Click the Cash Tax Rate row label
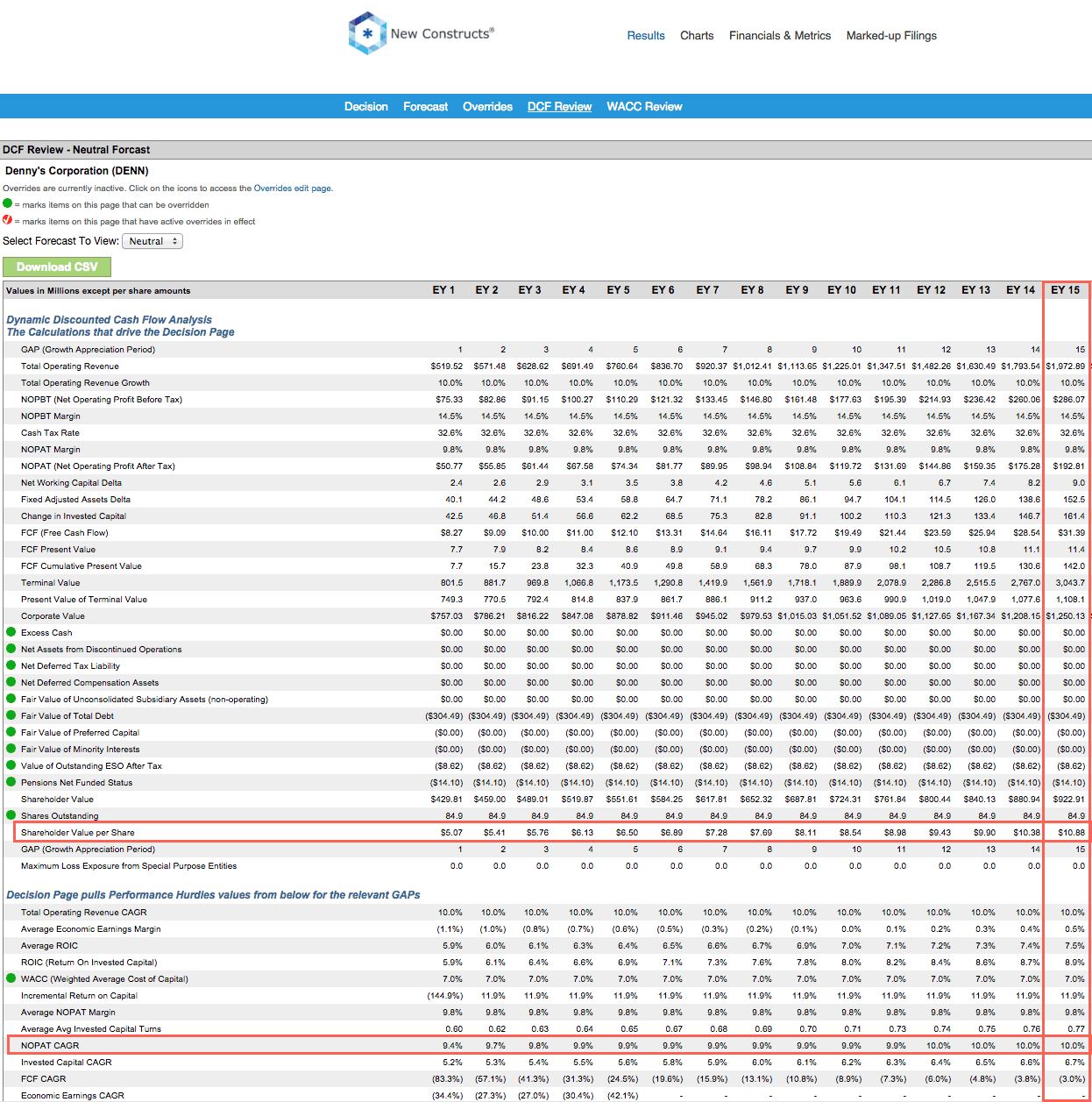The height and width of the screenshot is (1102, 1092). [50, 433]
